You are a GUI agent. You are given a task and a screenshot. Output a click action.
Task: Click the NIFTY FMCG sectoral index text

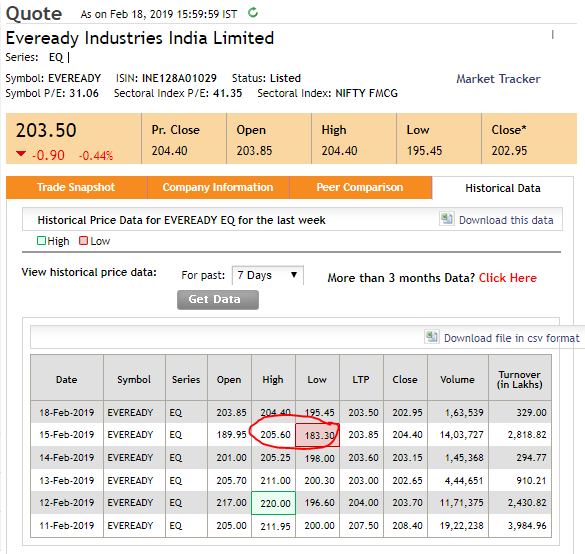pyautogui.click(x=366, y=93)
